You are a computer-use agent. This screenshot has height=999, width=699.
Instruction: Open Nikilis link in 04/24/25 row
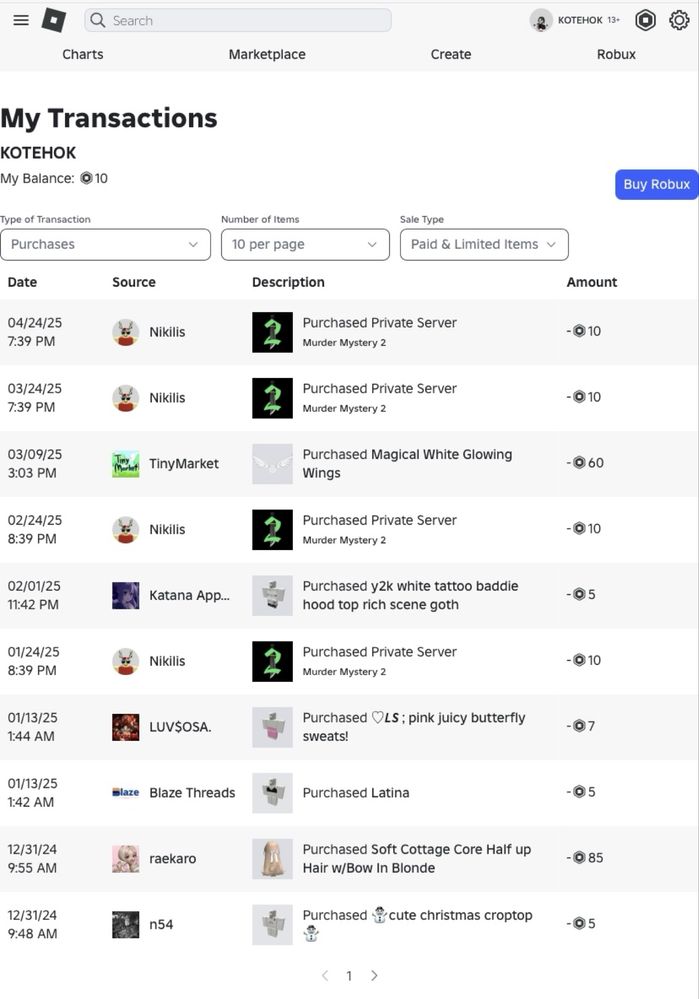click(167, 332)
